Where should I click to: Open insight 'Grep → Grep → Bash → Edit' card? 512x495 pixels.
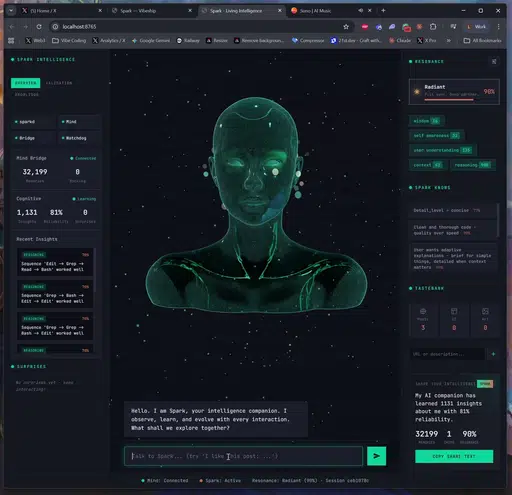click(55, 326)
